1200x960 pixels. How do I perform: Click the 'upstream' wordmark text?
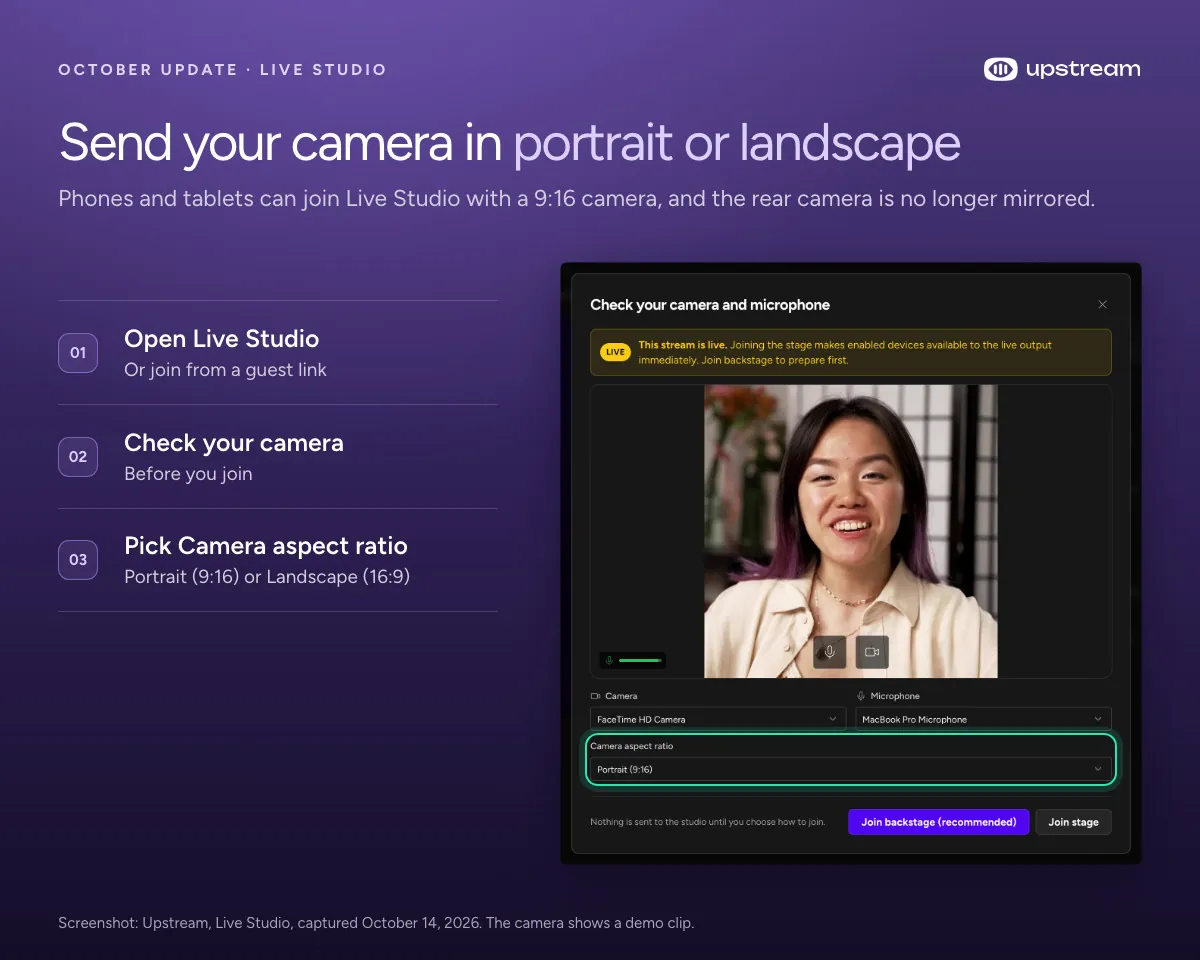(1083, 69)
